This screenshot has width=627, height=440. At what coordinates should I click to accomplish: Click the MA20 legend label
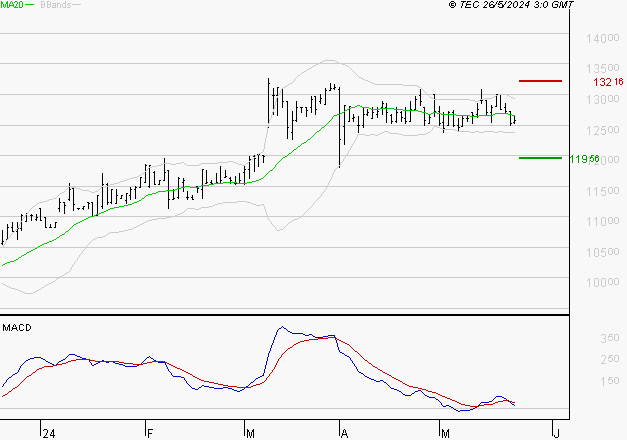pos(12,5)
